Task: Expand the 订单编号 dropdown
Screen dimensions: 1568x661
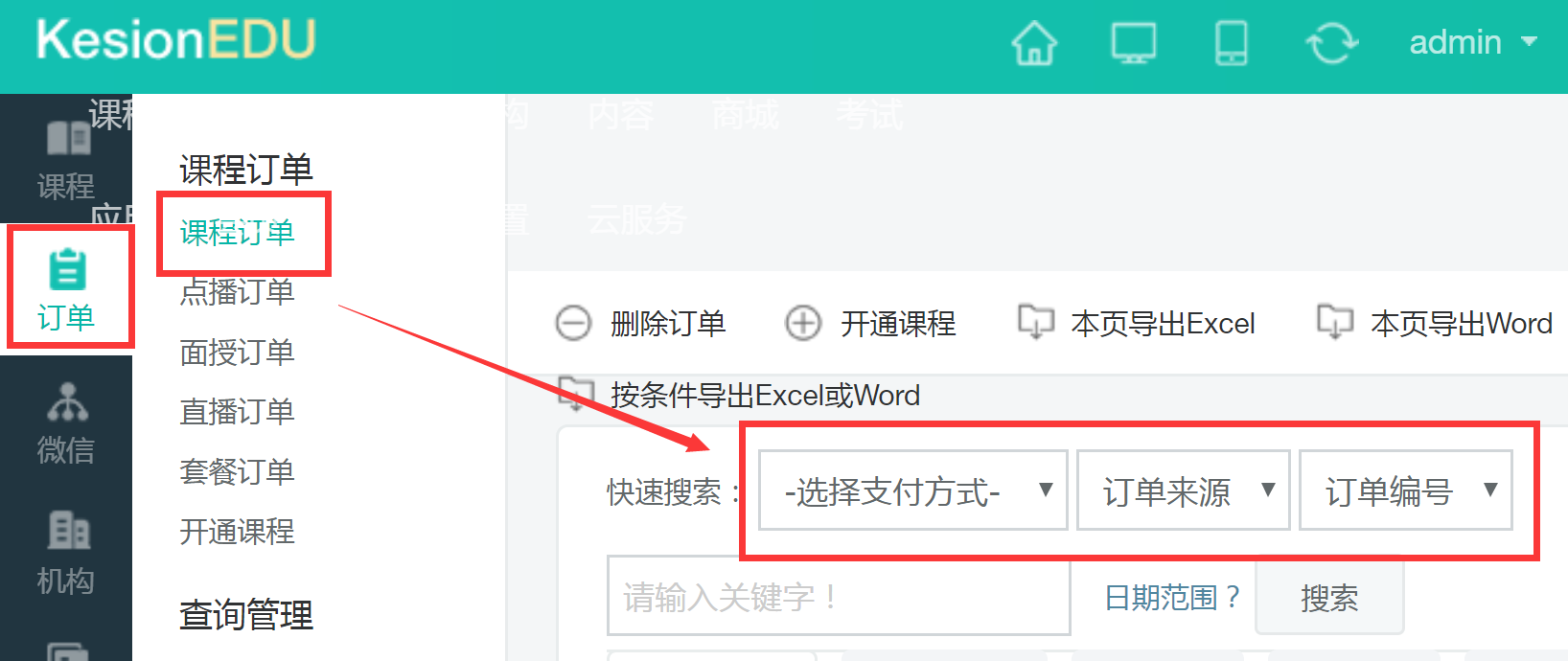Action: 1405,490
